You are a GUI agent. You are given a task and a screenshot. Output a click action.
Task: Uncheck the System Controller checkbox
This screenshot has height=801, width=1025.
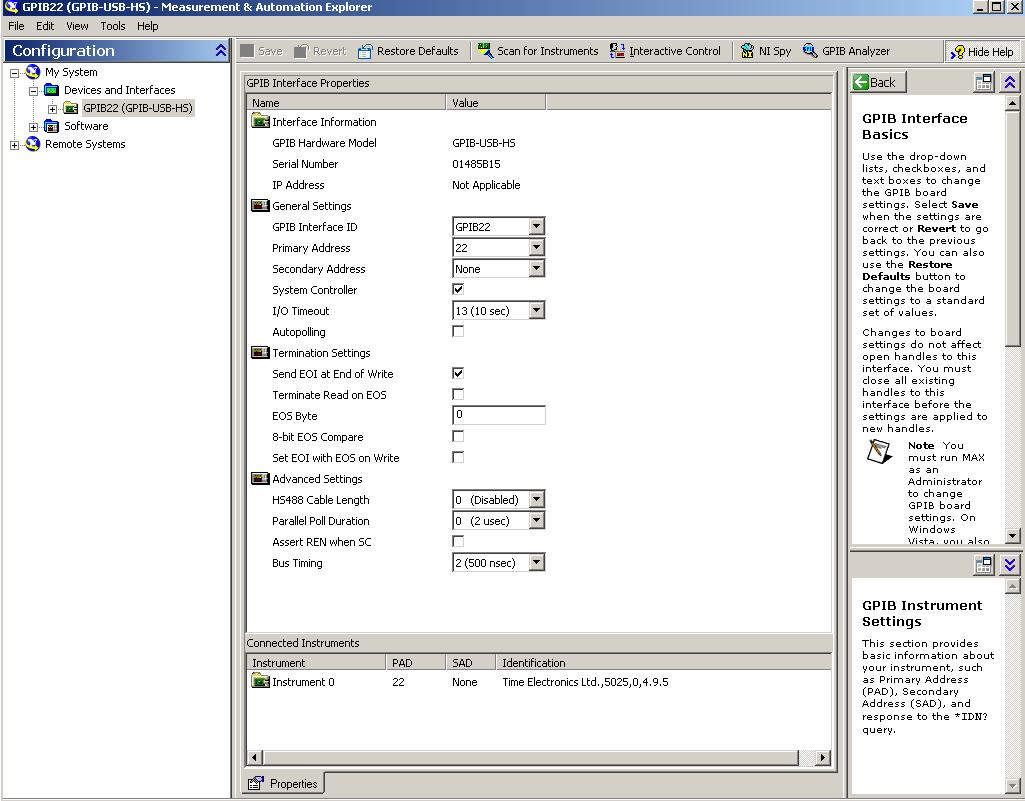(x=458, y=290)
